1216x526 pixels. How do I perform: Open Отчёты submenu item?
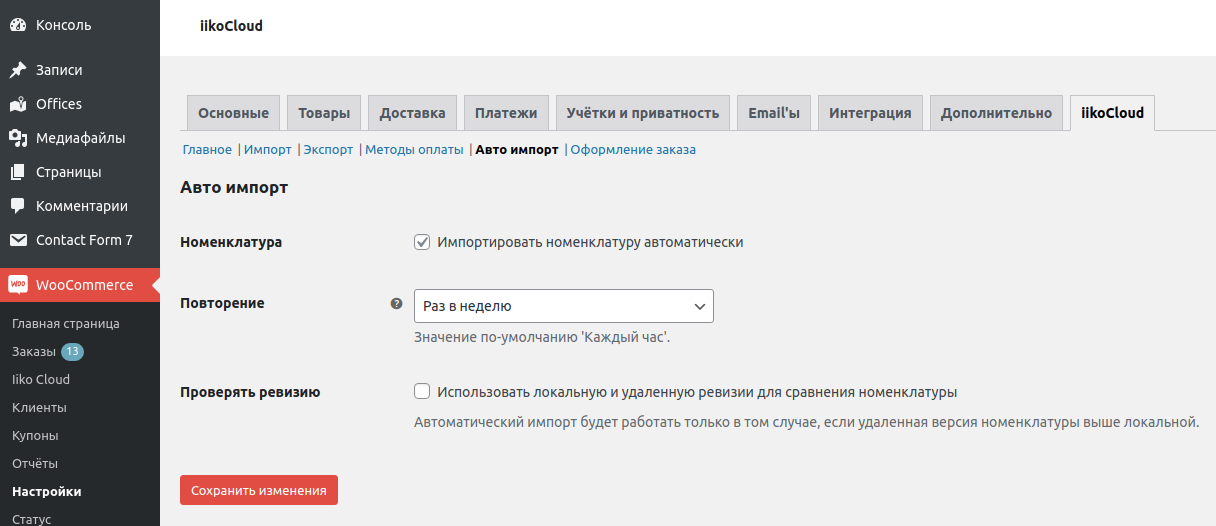pos(35,464)
